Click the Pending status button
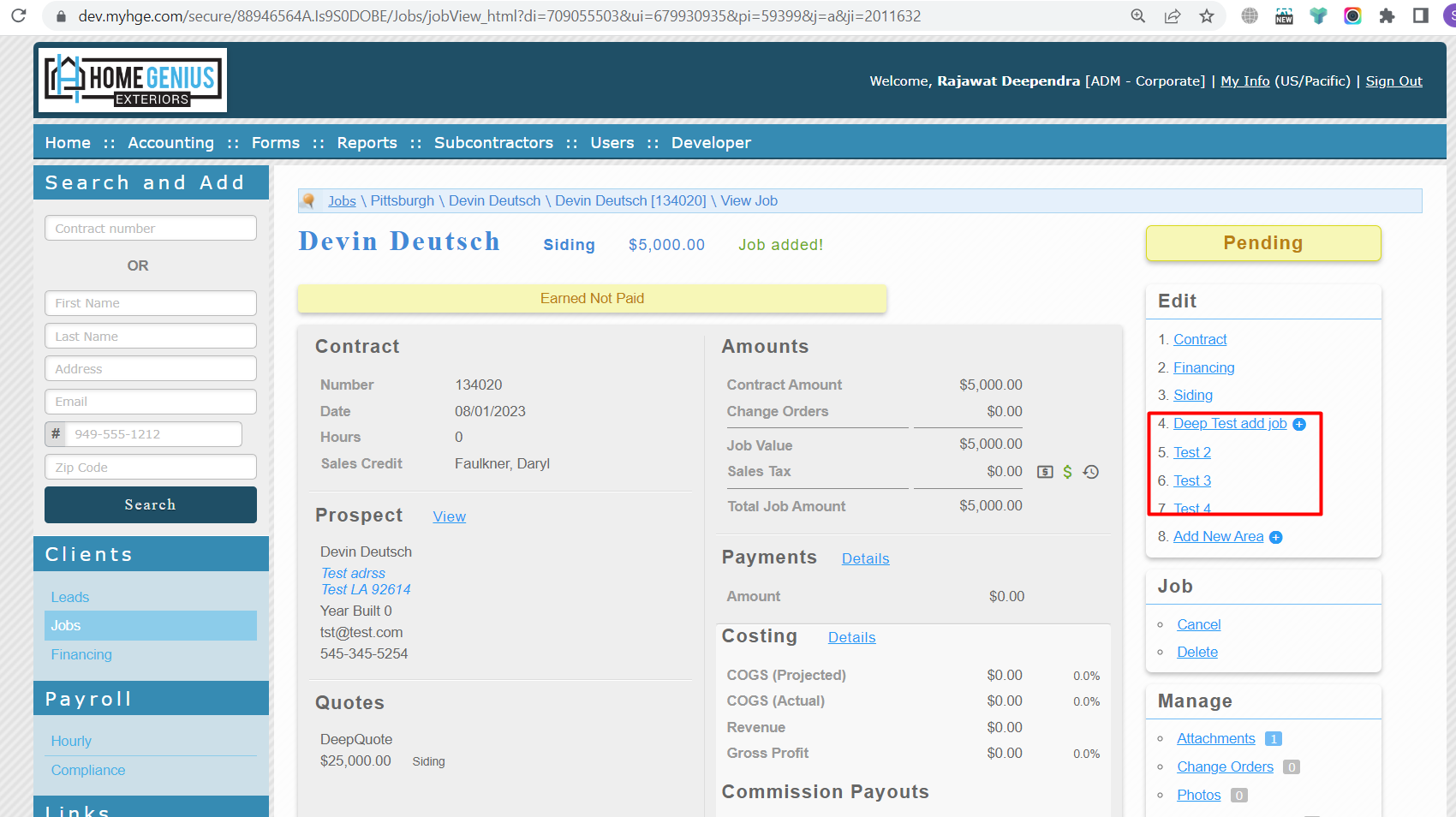 tap(1262, 243)
